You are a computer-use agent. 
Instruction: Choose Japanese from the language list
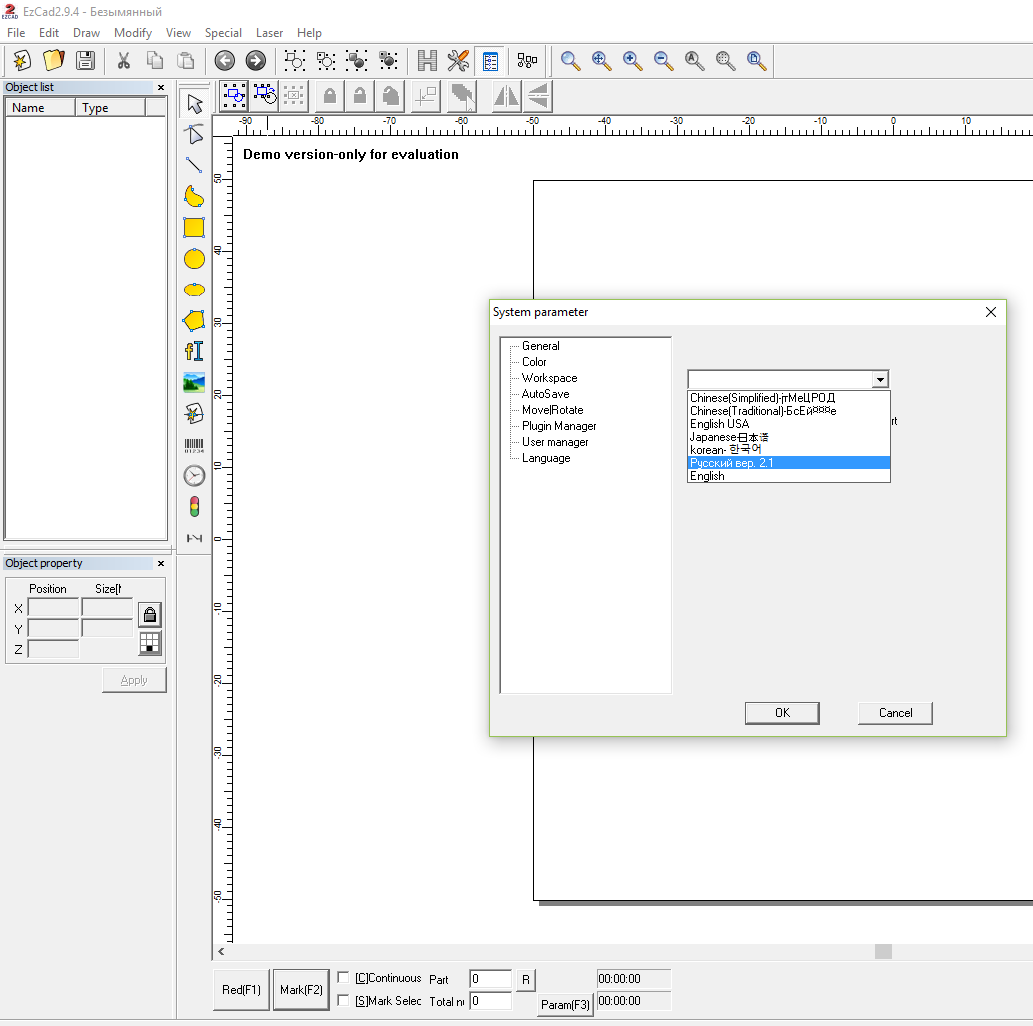click(729, 437)
